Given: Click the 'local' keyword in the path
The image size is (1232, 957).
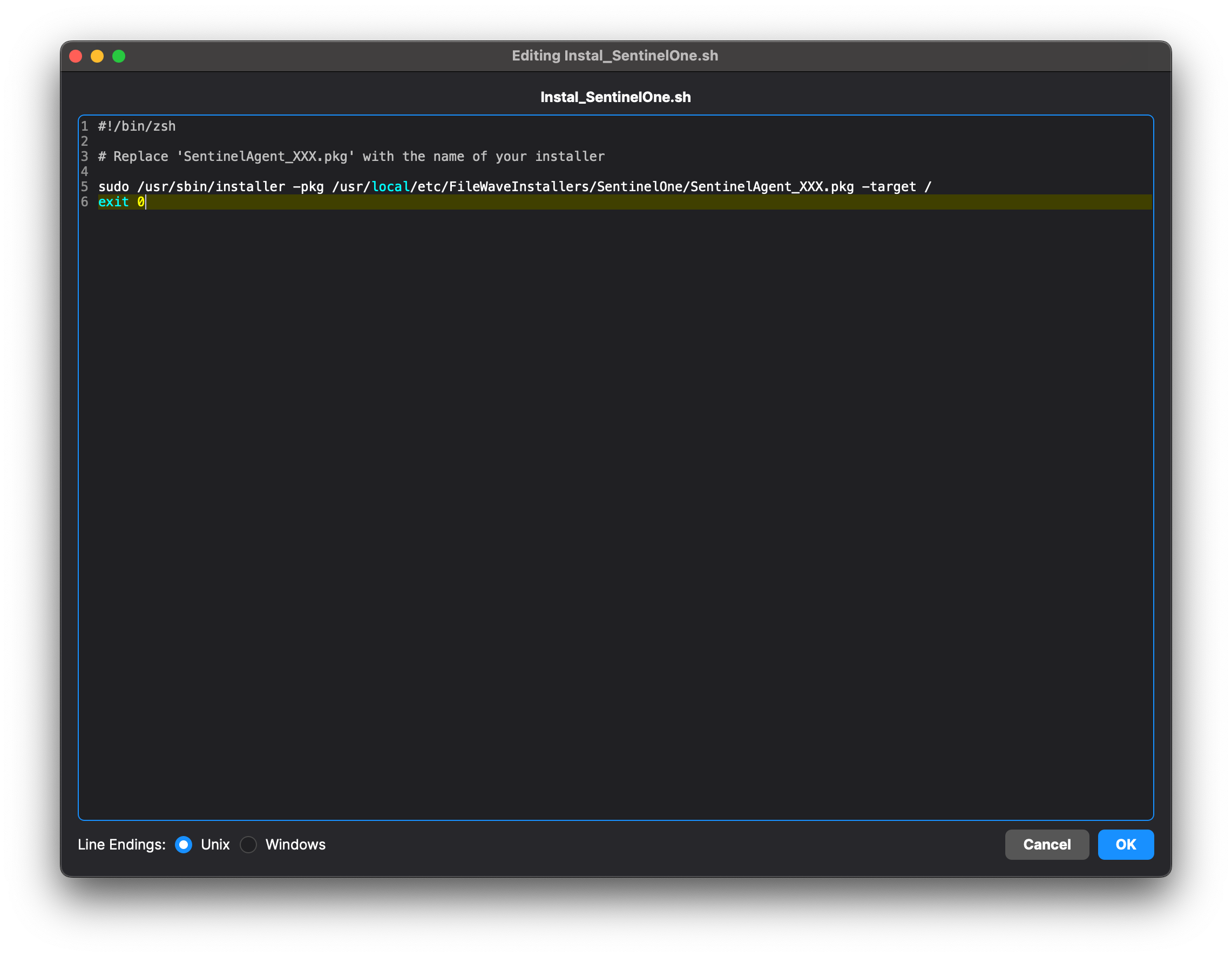Looking at the screenshot, I should pyautogui.click(x=391, y=187).
